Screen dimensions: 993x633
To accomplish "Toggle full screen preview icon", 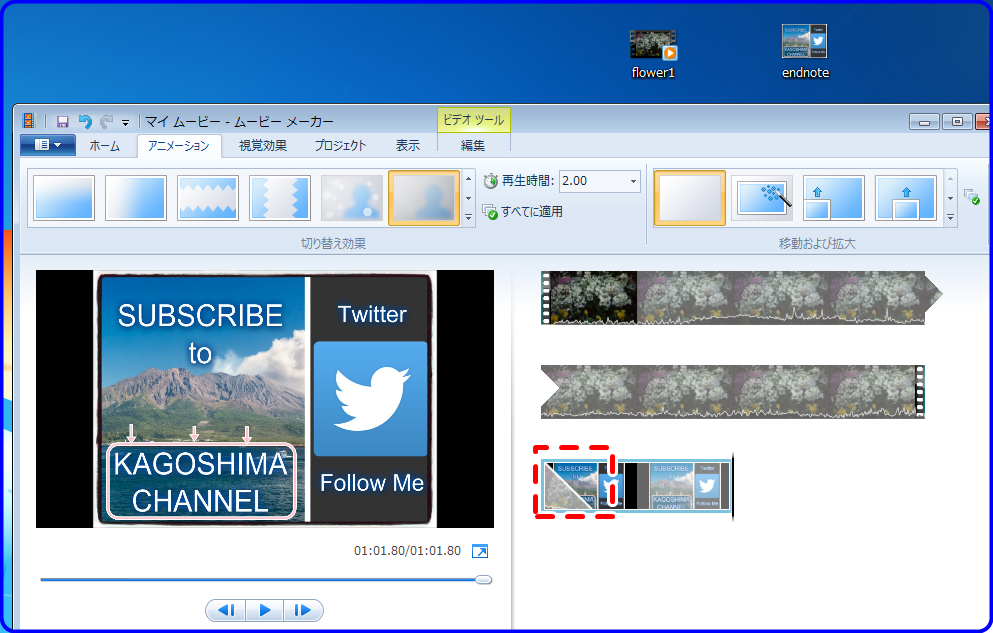I will point(480,551).
